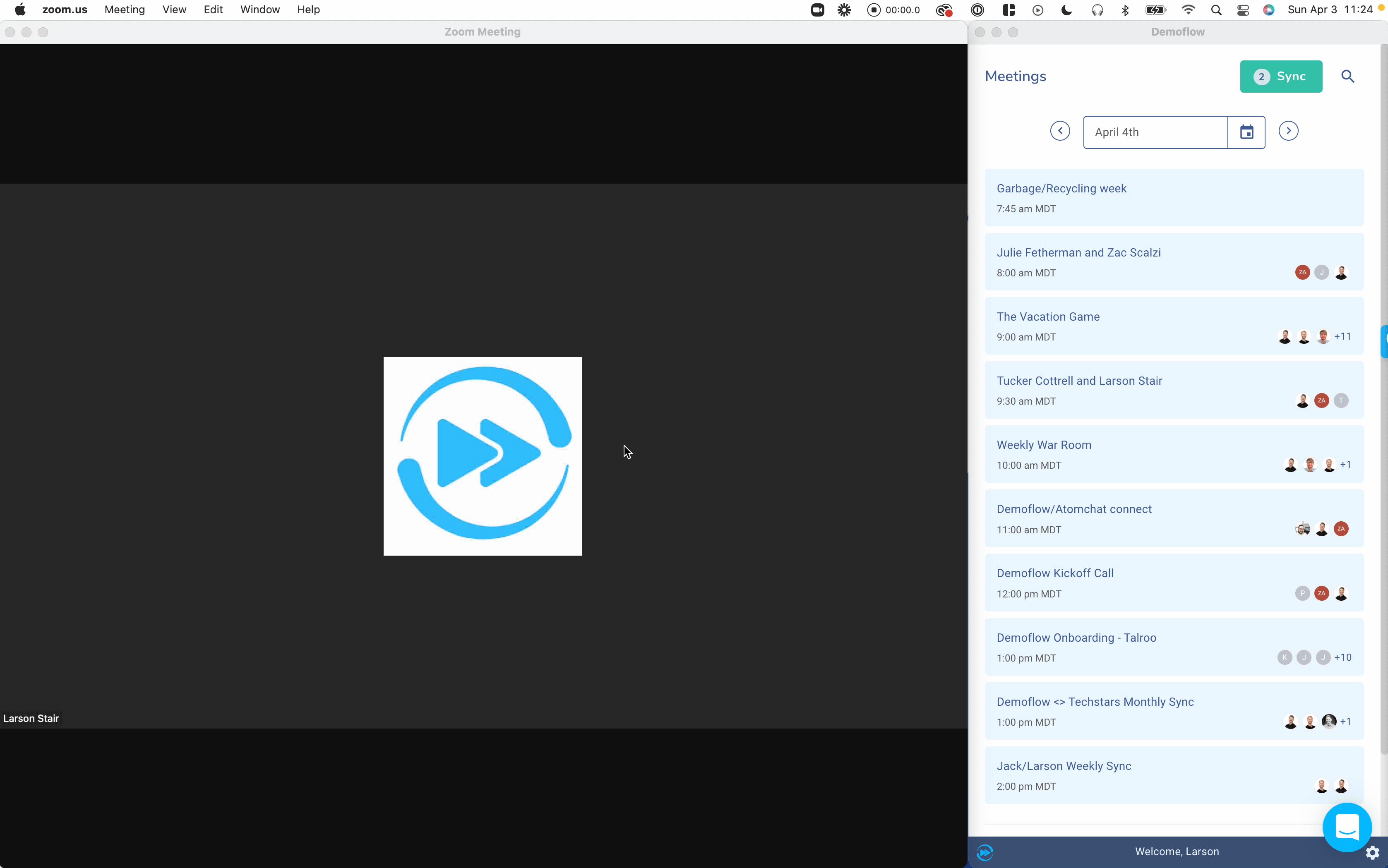Click the window layout grid menu bar icon

(1009, 10)
